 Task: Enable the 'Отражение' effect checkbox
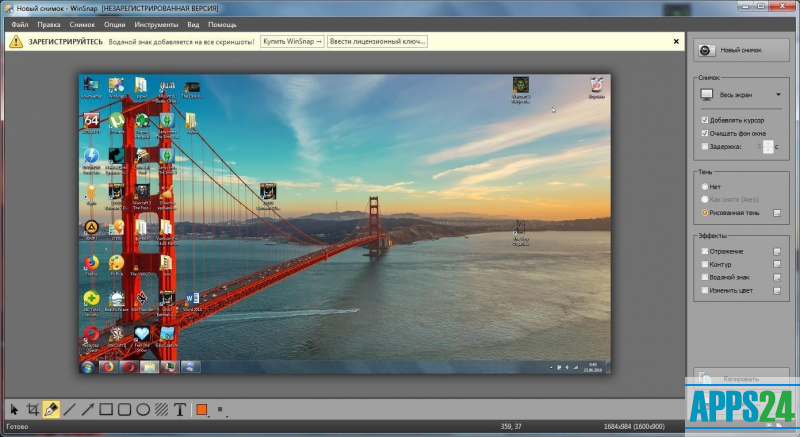coord(705,251)
